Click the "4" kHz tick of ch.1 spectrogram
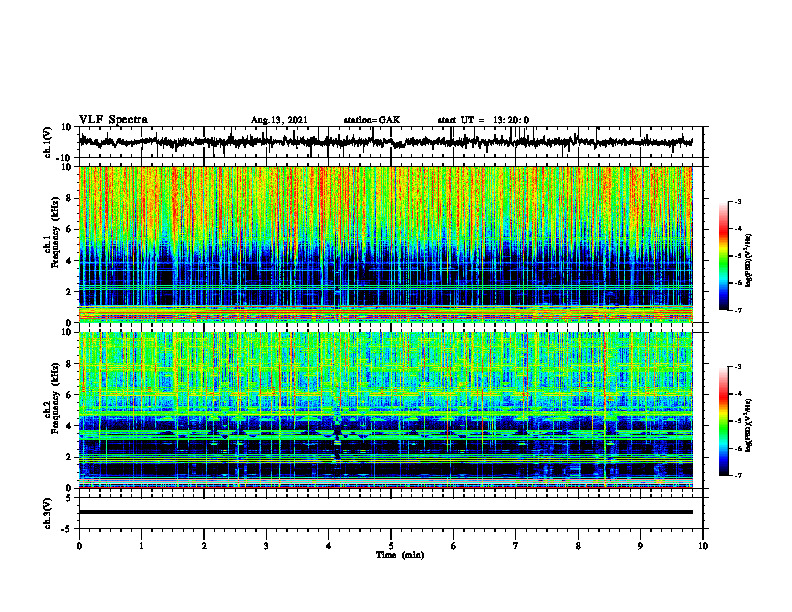 tap(71, 261)
